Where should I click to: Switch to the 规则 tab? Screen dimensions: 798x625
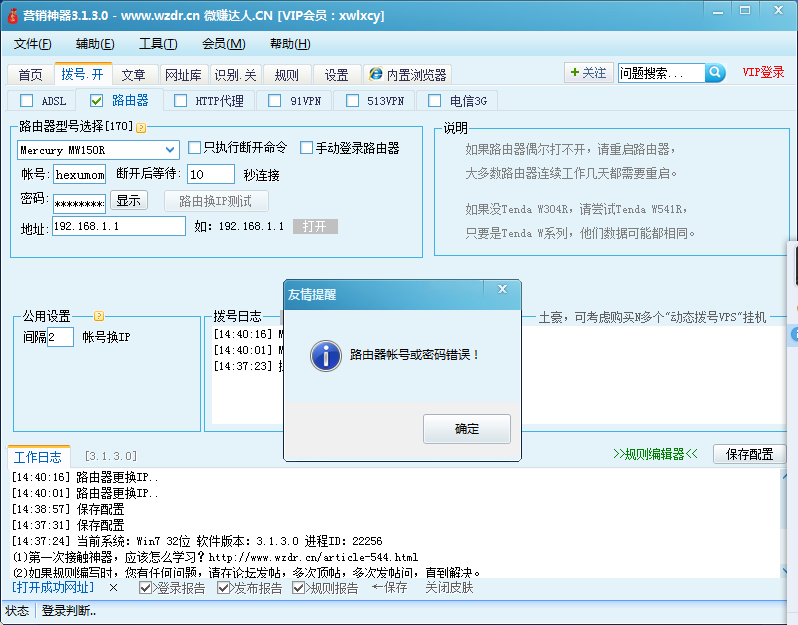[287, 75]
